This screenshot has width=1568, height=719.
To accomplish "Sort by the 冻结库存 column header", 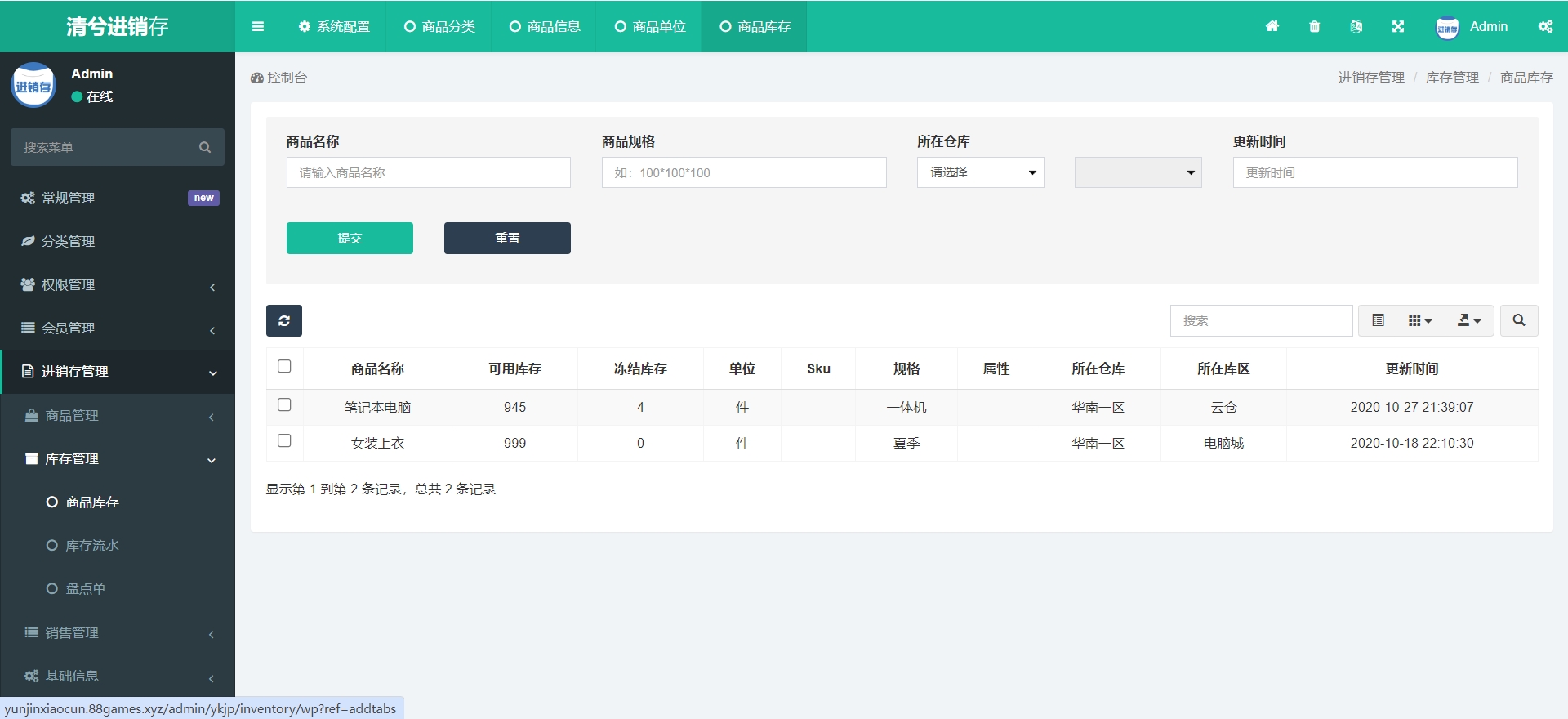I will point(640,368).
